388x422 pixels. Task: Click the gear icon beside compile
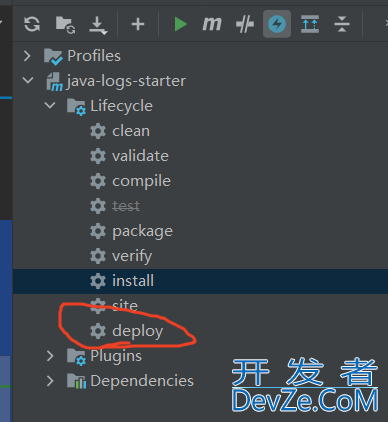pos(98,181)
